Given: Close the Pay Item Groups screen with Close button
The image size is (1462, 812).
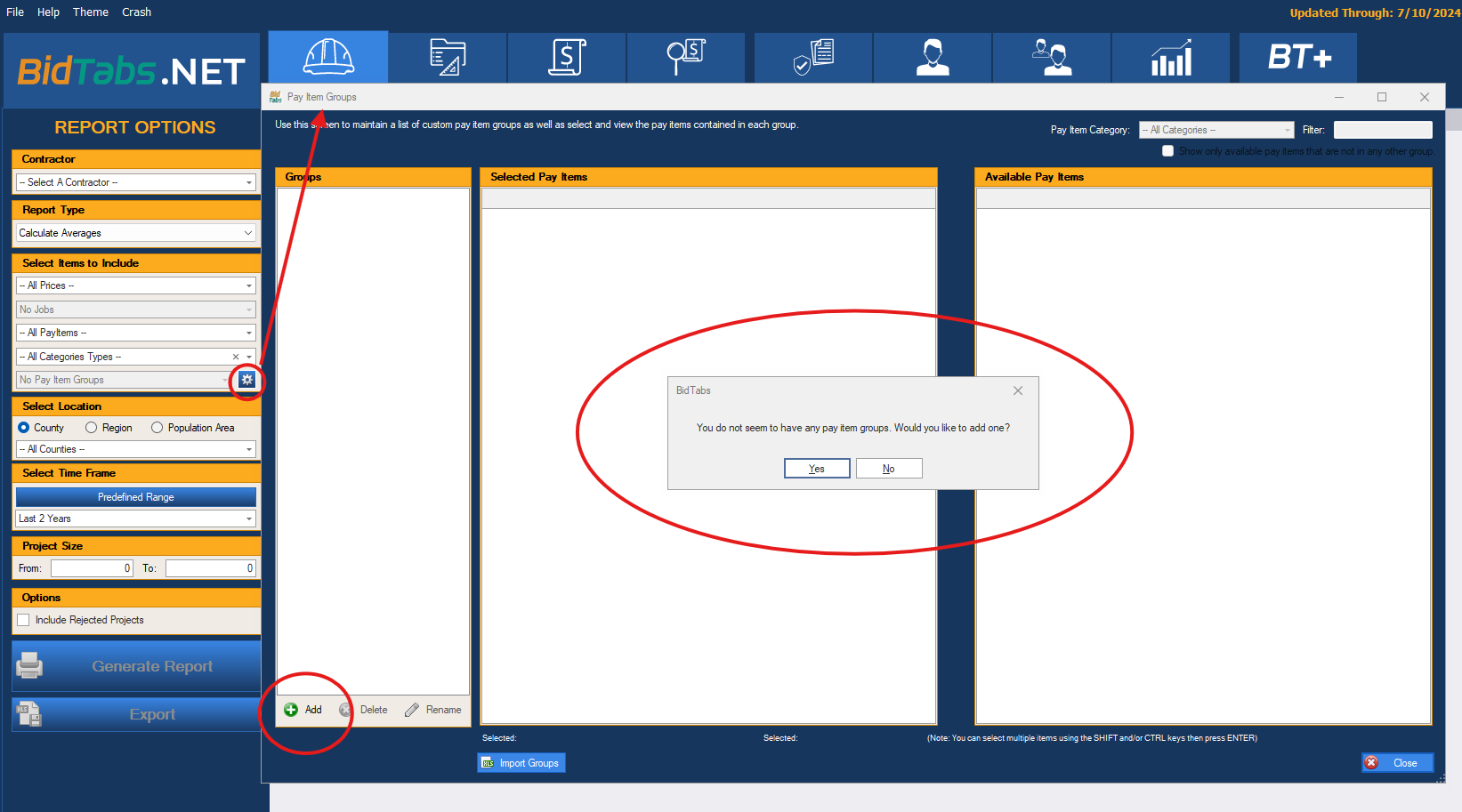Looking at the screenshot, I should point(1397,763).
